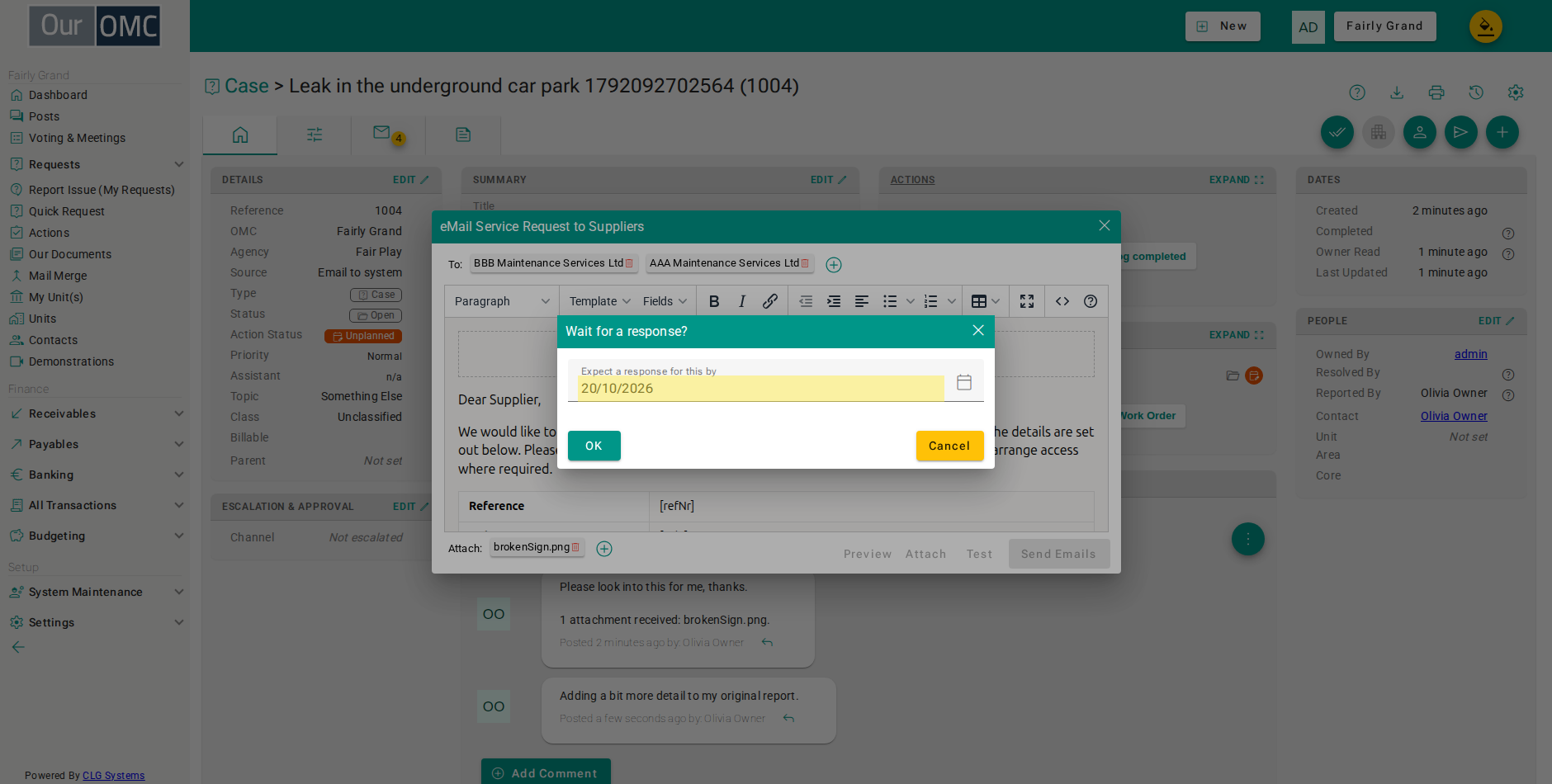This screenshot has height=784, width=1552.
Task: Click the Send Emails button
Action: coord(1058,554)
